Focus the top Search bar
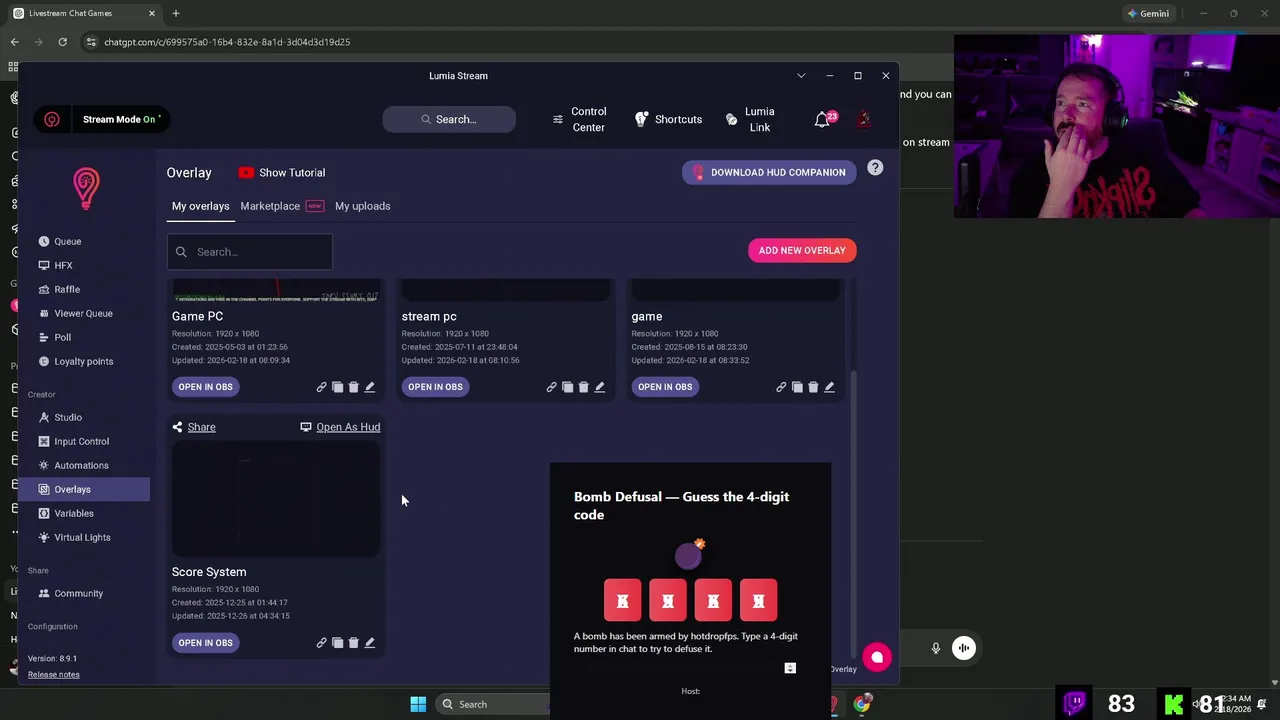The image size is (1280, 720). tap(449, 119)
